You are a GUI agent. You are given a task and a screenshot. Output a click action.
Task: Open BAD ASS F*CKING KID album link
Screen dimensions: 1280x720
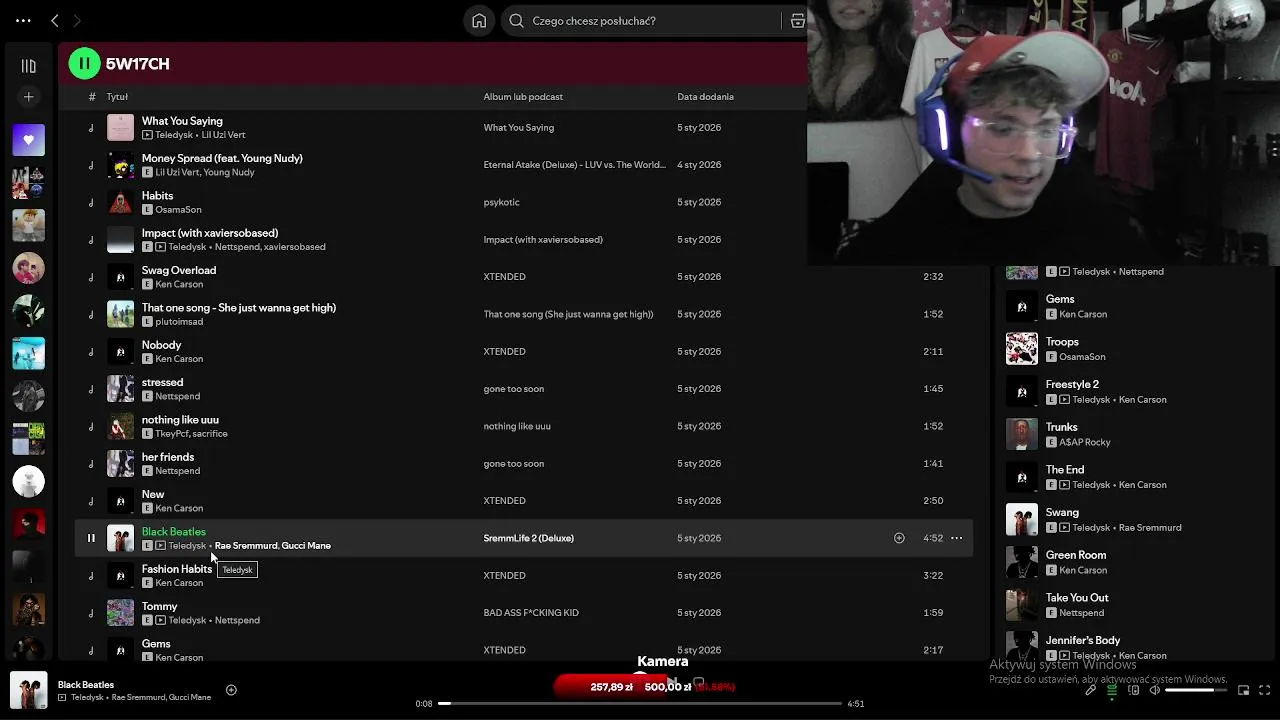coord(531,613)
